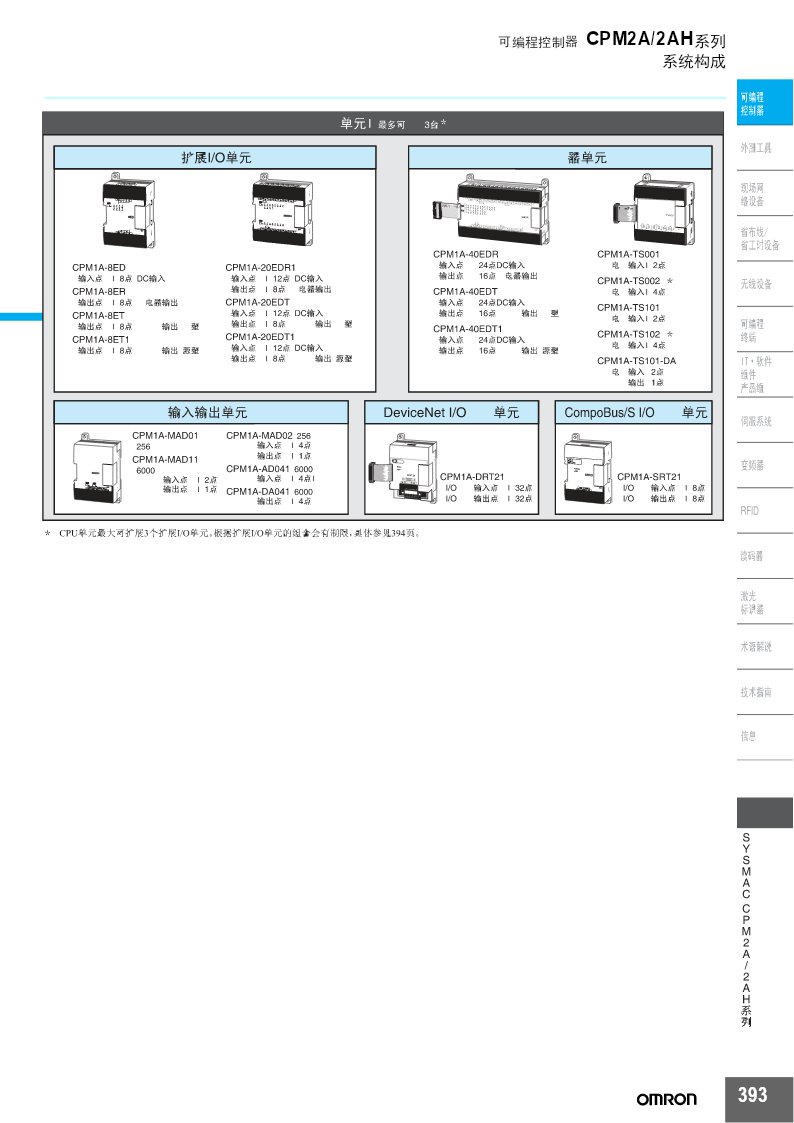Select the 信息 side tab
This screenshot has height=1123, width=794.
point(765,737)
